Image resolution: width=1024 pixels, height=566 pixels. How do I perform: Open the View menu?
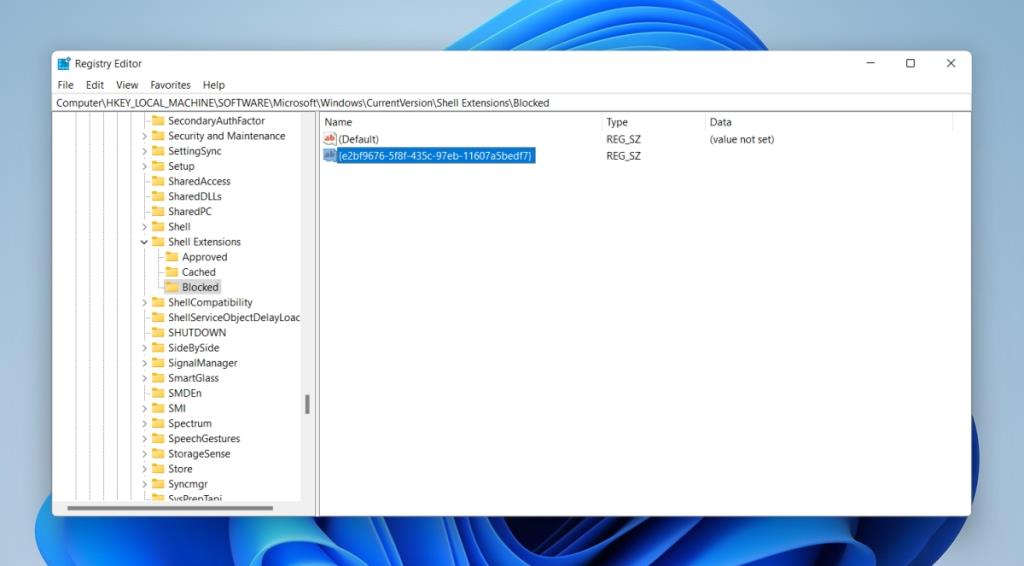point(127,85)
